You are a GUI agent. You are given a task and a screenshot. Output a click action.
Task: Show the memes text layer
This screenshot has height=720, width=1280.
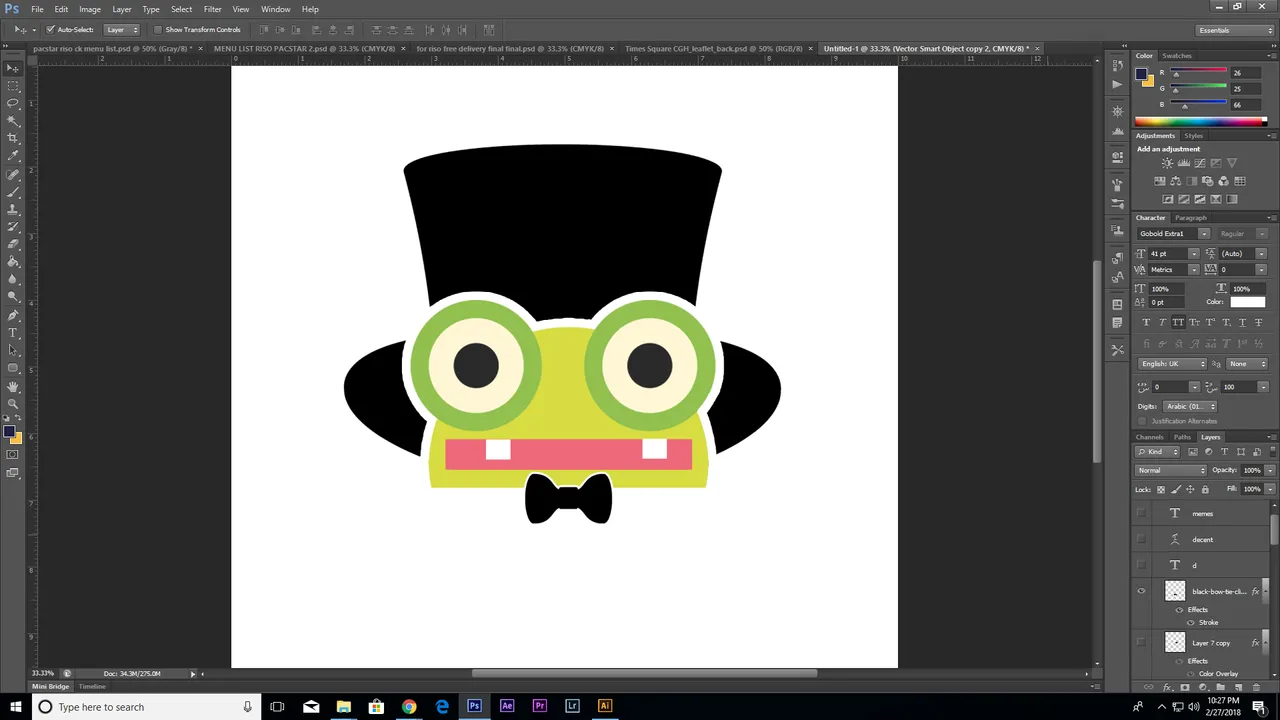(x=1141, y=514)
